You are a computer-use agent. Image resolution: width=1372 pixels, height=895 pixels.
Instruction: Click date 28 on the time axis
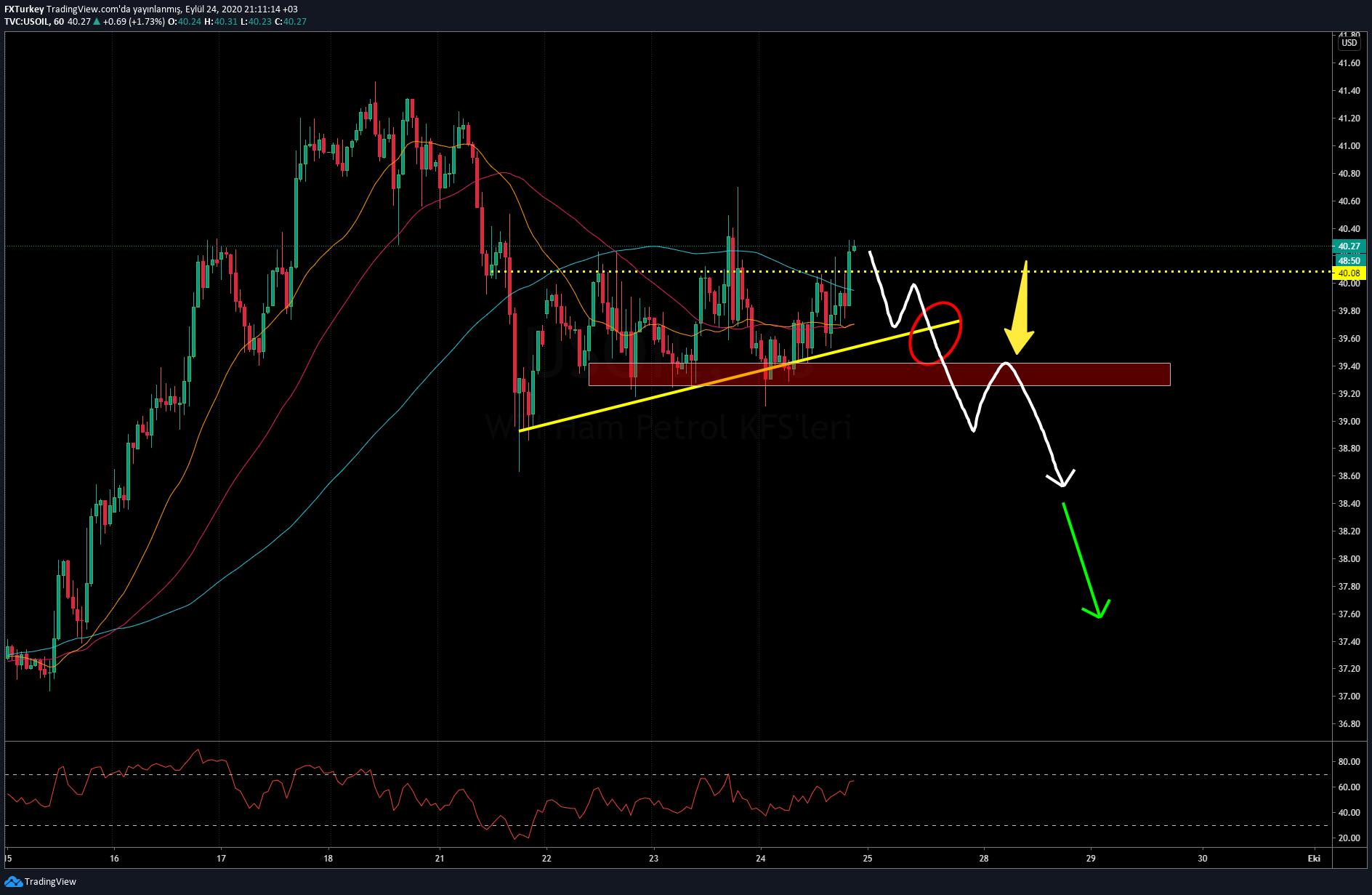click(x=983, y=859)
